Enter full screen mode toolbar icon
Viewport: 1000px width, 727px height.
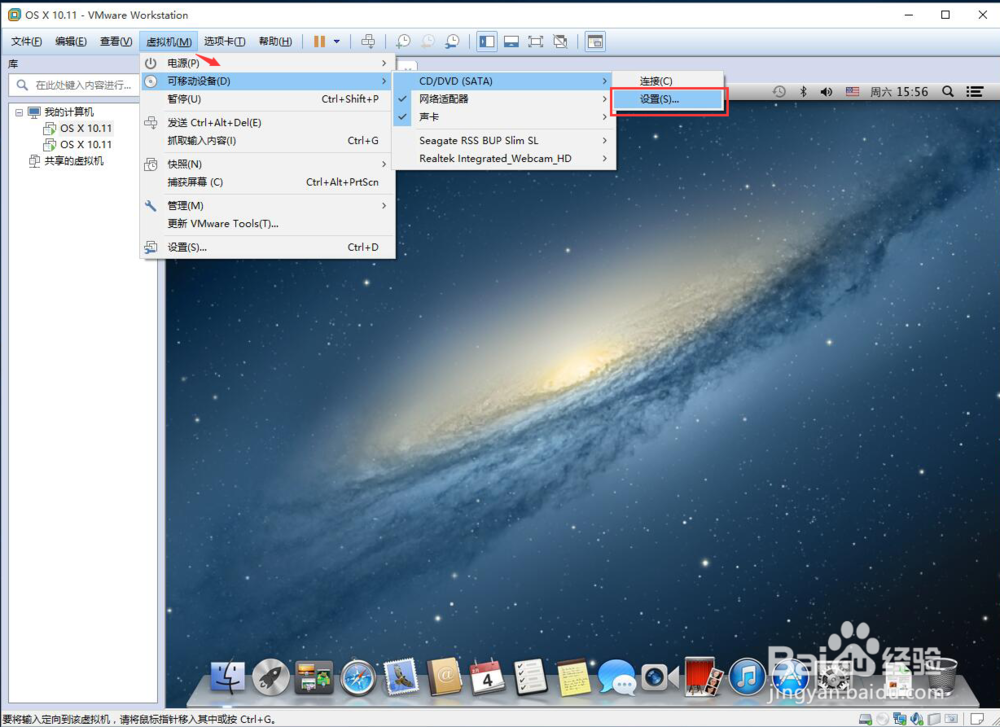536,41
